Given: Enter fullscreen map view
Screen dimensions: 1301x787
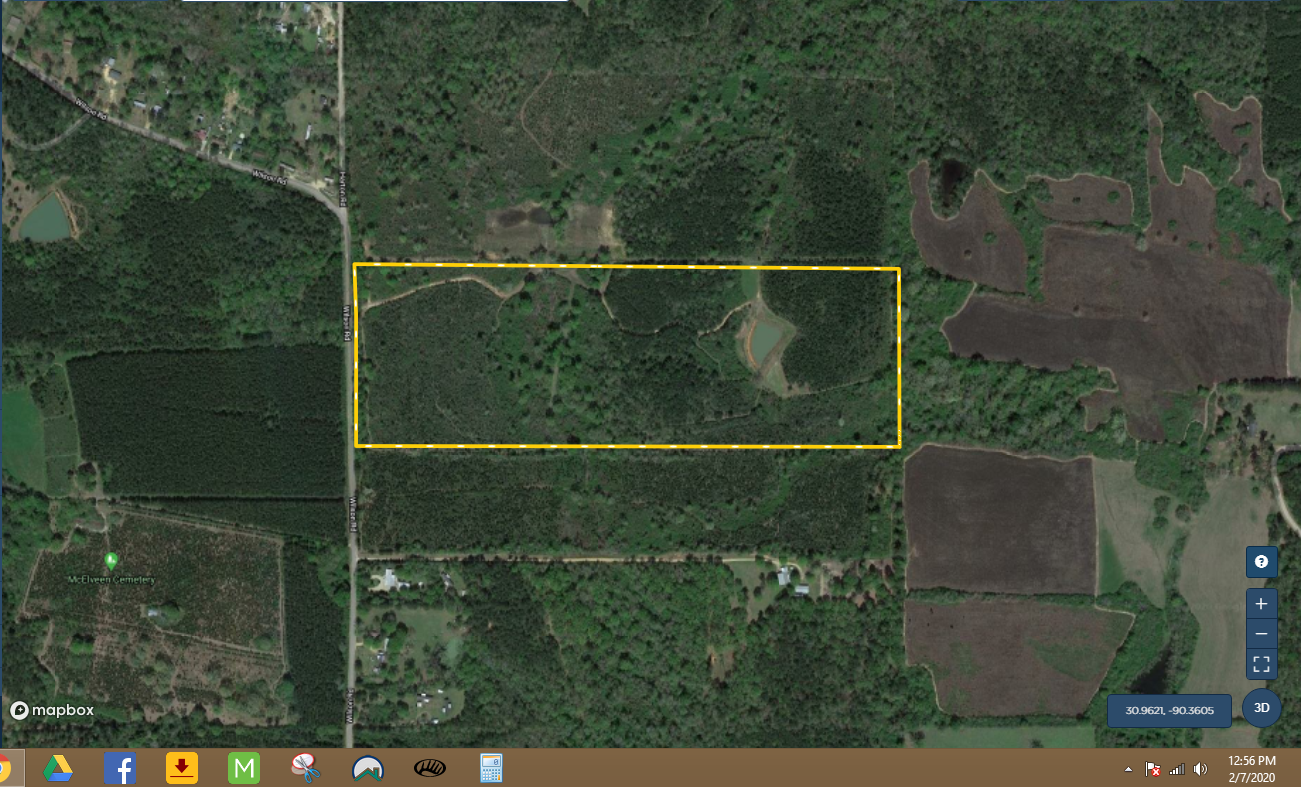Looking at the screenshot, I should [x=1261, y=664].
